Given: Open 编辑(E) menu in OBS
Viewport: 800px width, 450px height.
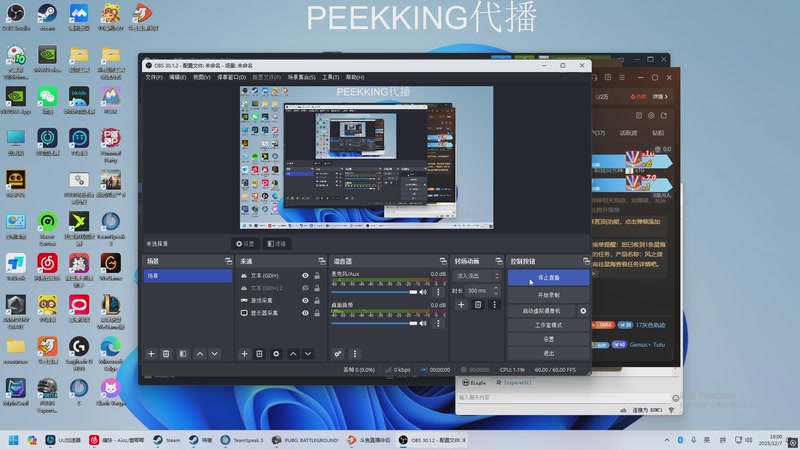Looking at the screenshot, I should (x=178, y=77).
